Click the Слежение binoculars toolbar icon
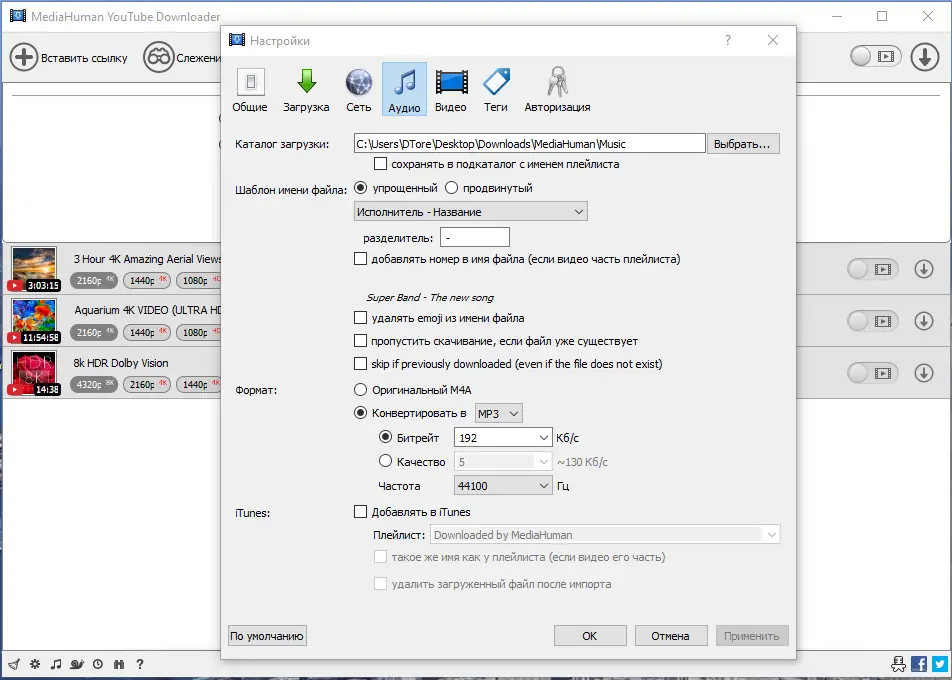Viewport: 952px width, 680px height. tap(158, 58)
